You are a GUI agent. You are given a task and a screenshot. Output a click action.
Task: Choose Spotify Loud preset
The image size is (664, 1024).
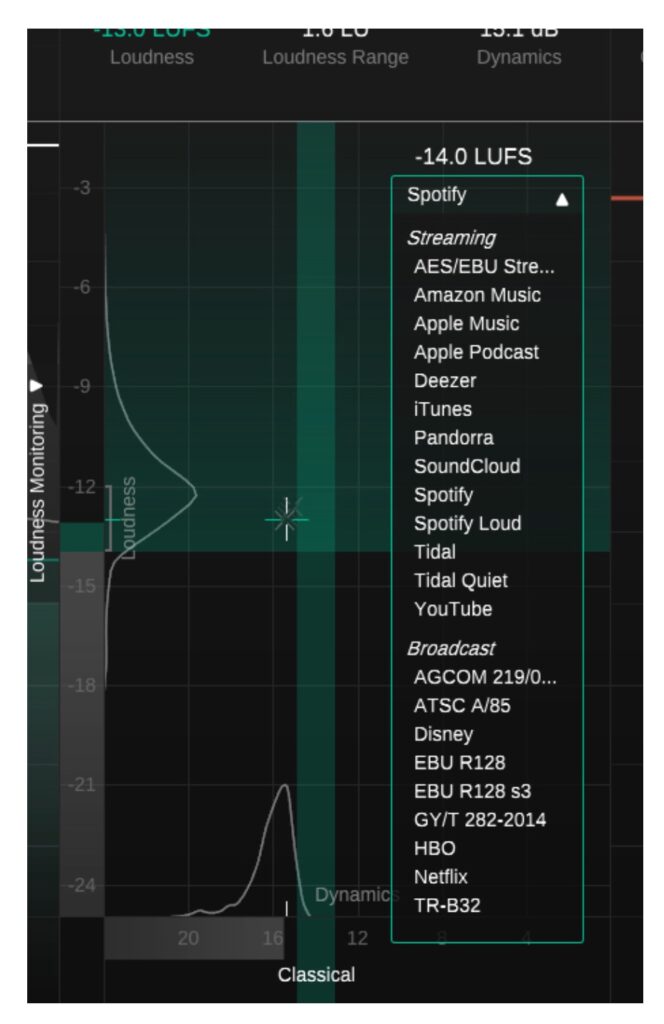467,523
